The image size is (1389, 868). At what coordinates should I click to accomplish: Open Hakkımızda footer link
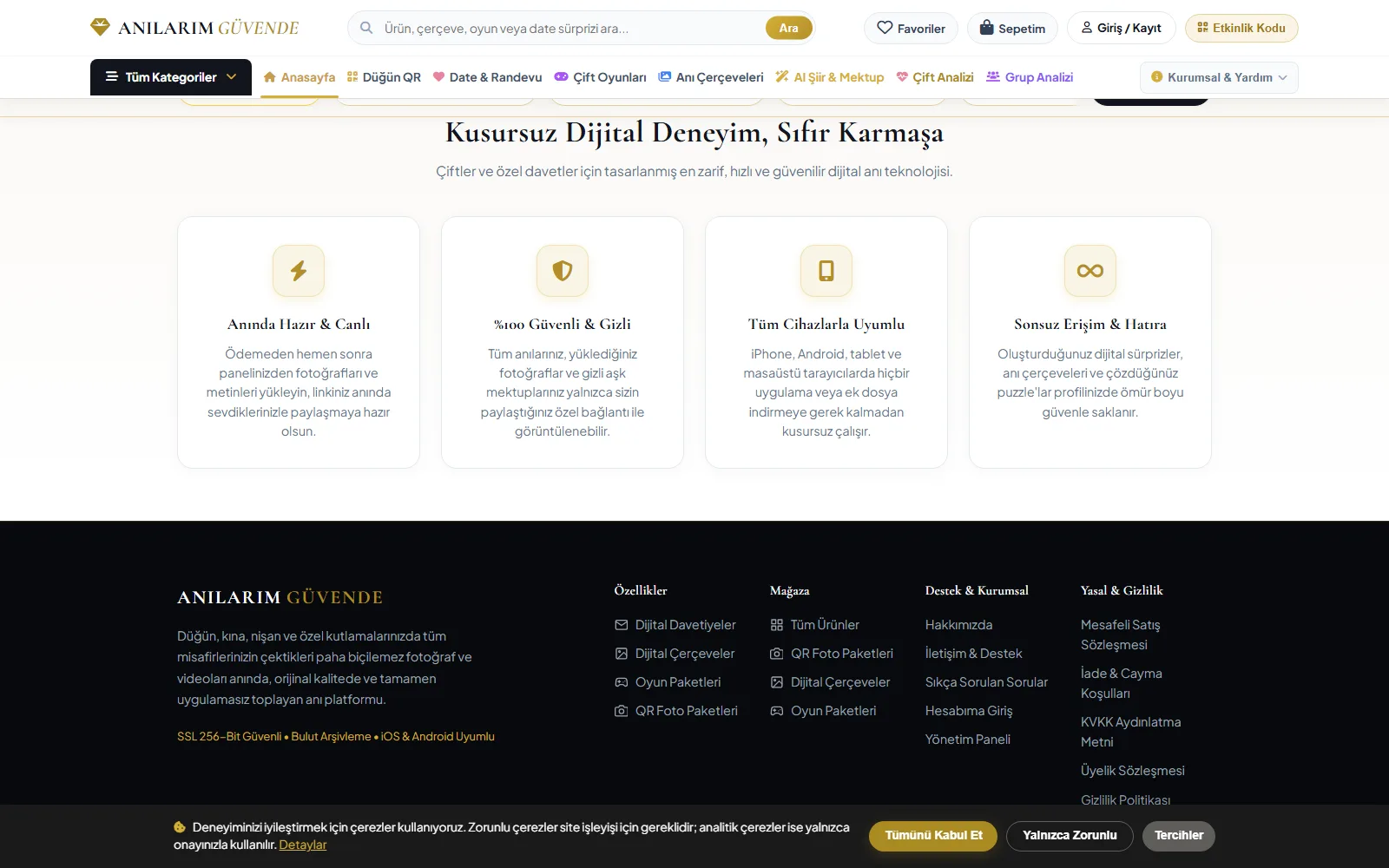[x=958, y=625]
